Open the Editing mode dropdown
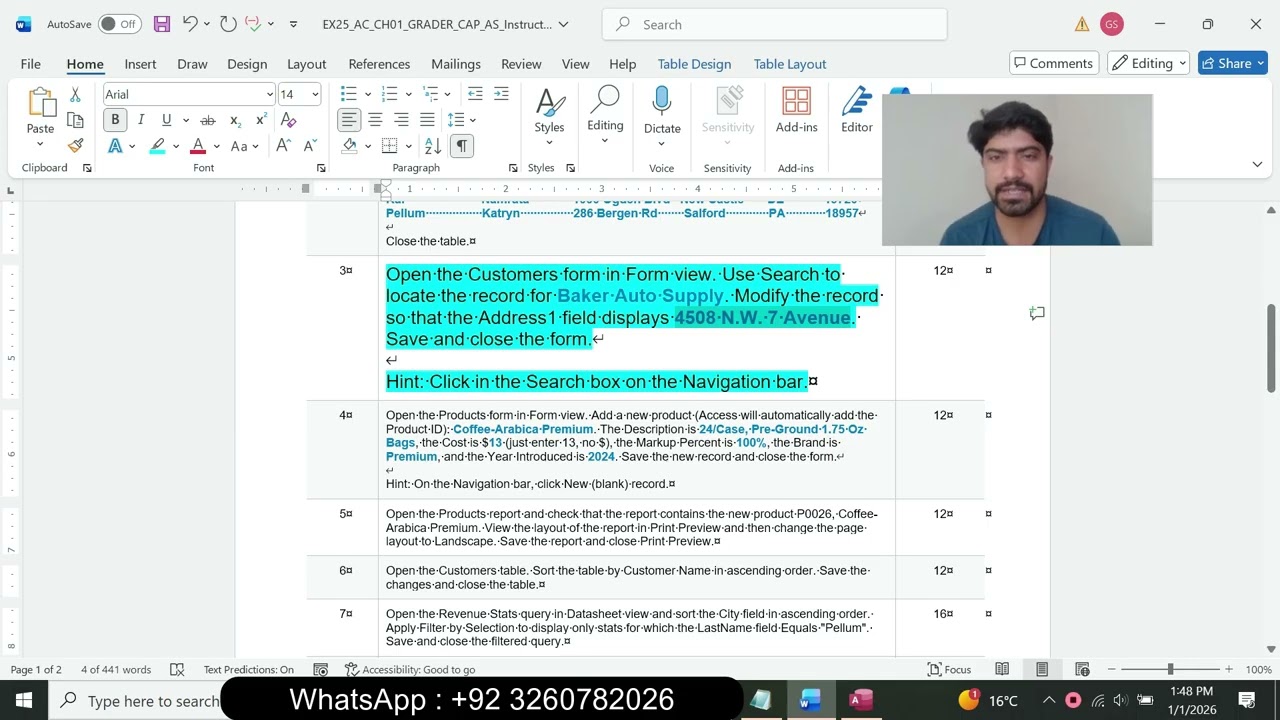The width and height of the screenshot is (1280, 720). click(x=1148, y=63)
